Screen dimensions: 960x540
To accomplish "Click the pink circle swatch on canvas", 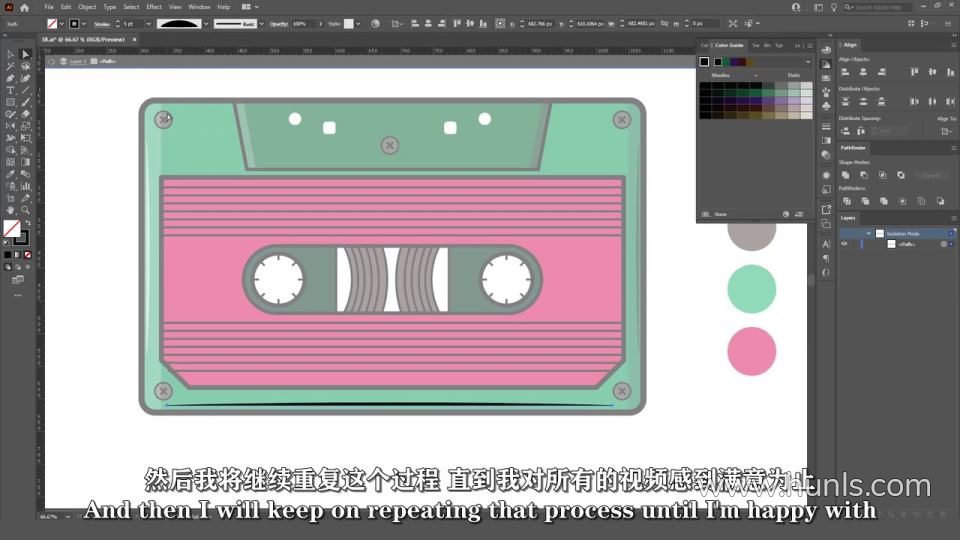I will coord(752,351).
